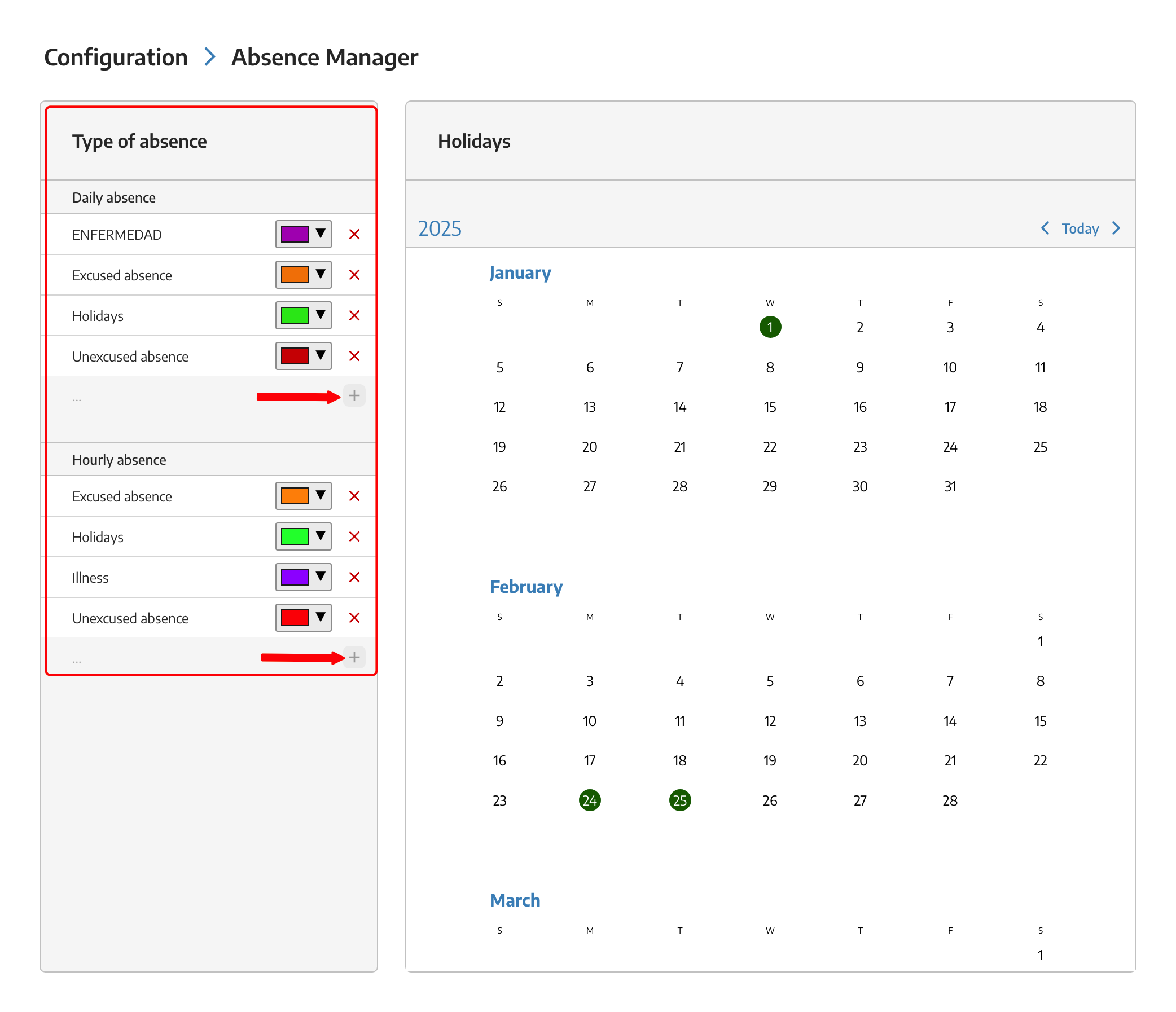Click the March month heading
Image resolution: width=1176 pixels, height=1012 pixels.
pyautogui.click(x=515, y=900)
